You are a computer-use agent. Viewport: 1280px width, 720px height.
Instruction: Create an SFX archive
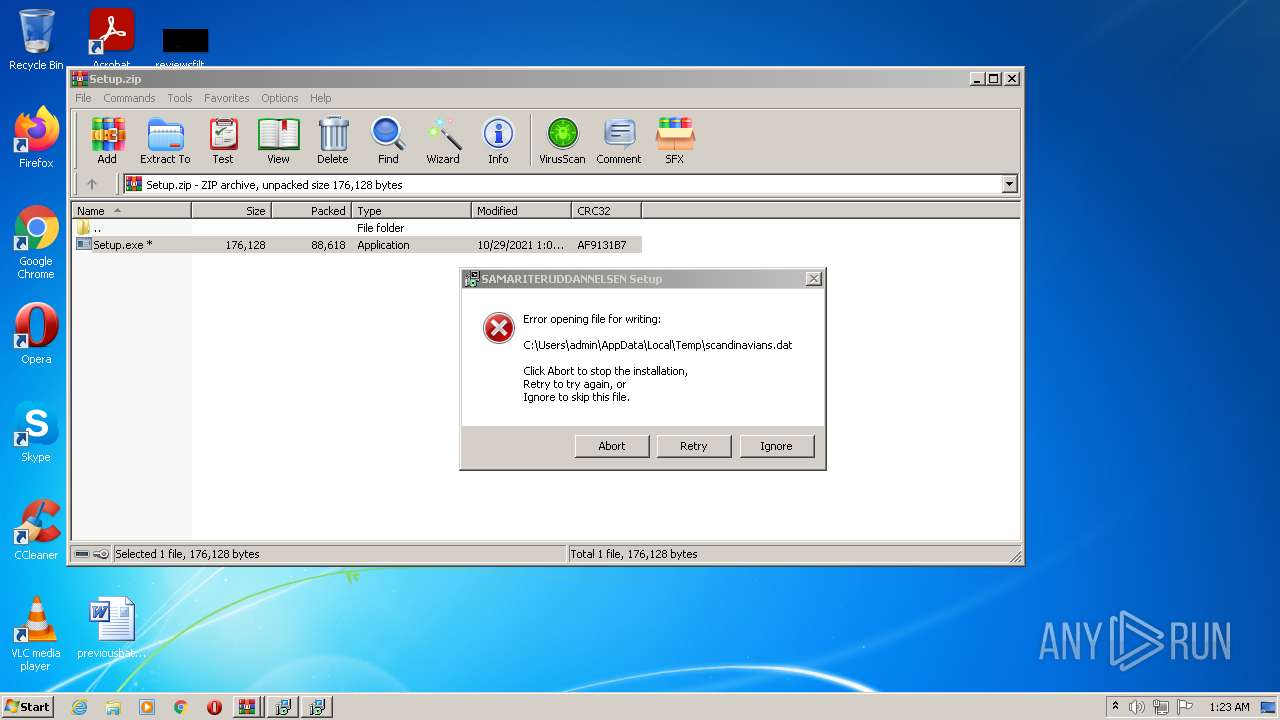675,140
